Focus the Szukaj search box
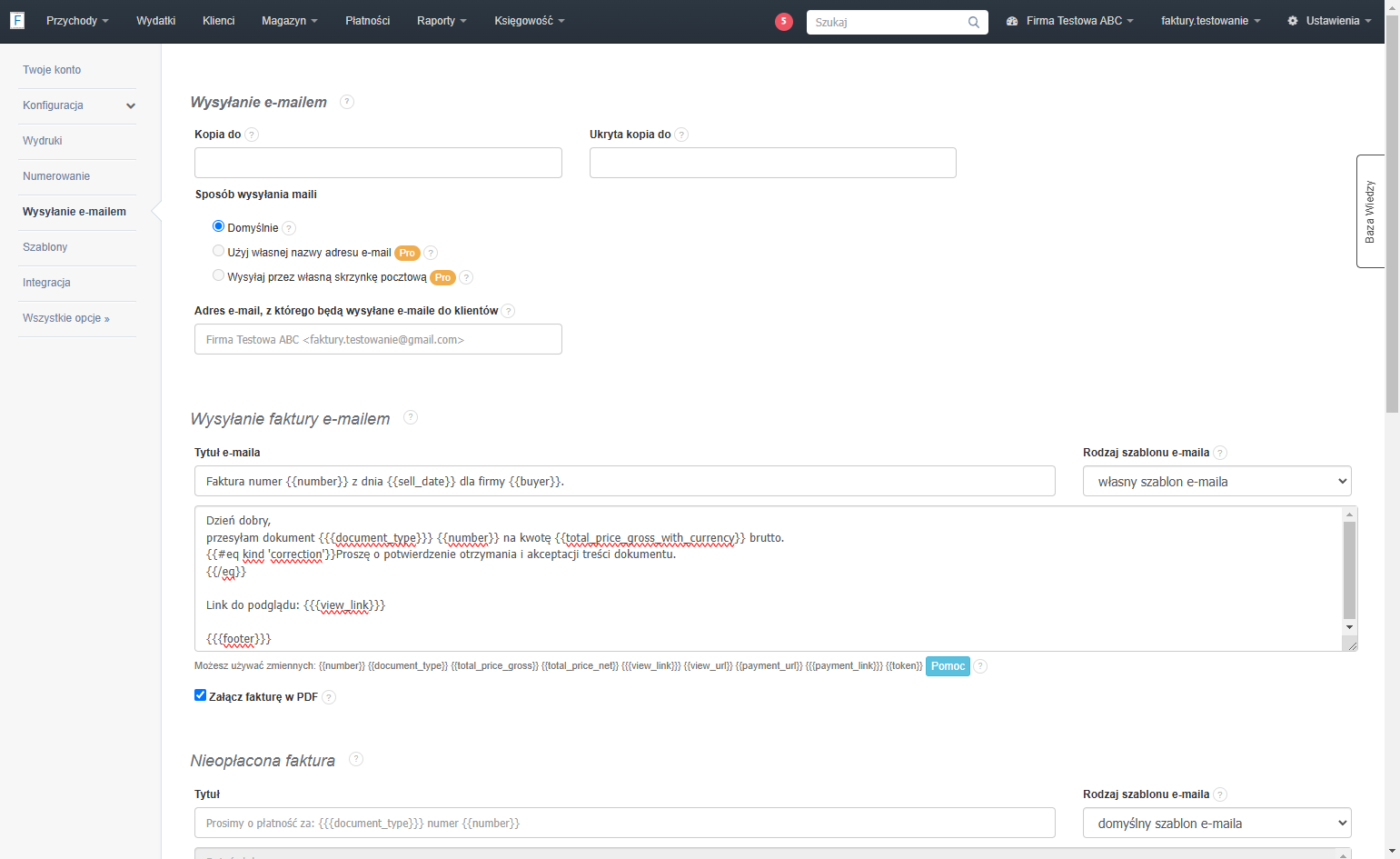1400x859 pixels. [x=897, y=22]
